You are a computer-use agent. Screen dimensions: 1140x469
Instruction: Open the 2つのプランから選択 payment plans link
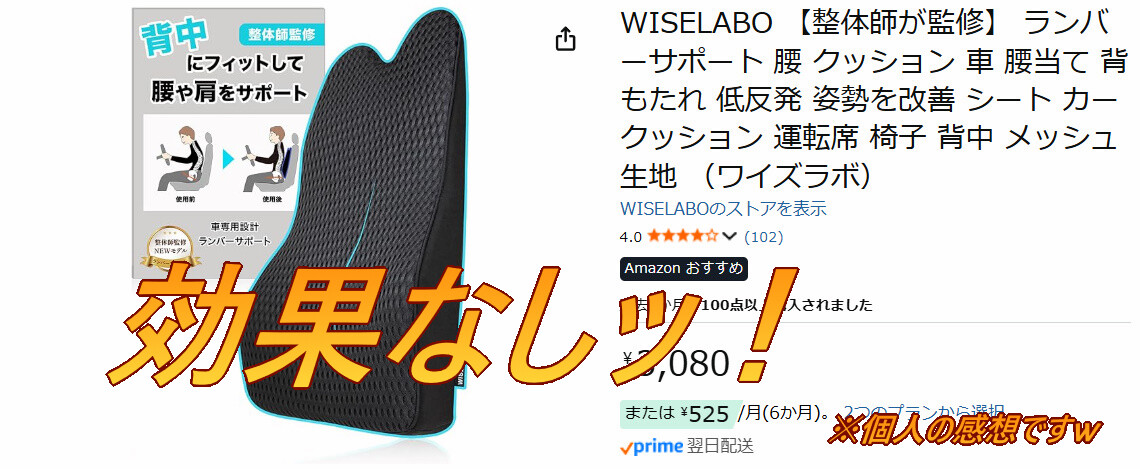pos(923,412)
